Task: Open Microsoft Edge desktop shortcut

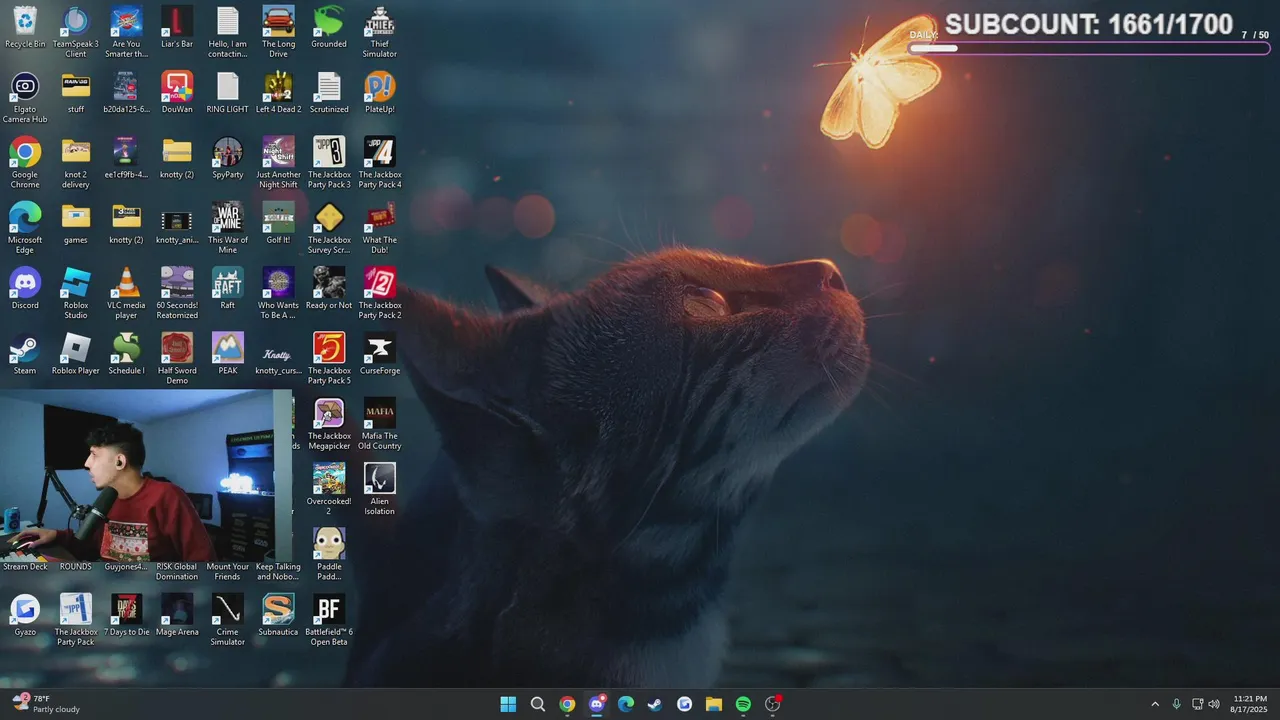Action: (25, 228)
